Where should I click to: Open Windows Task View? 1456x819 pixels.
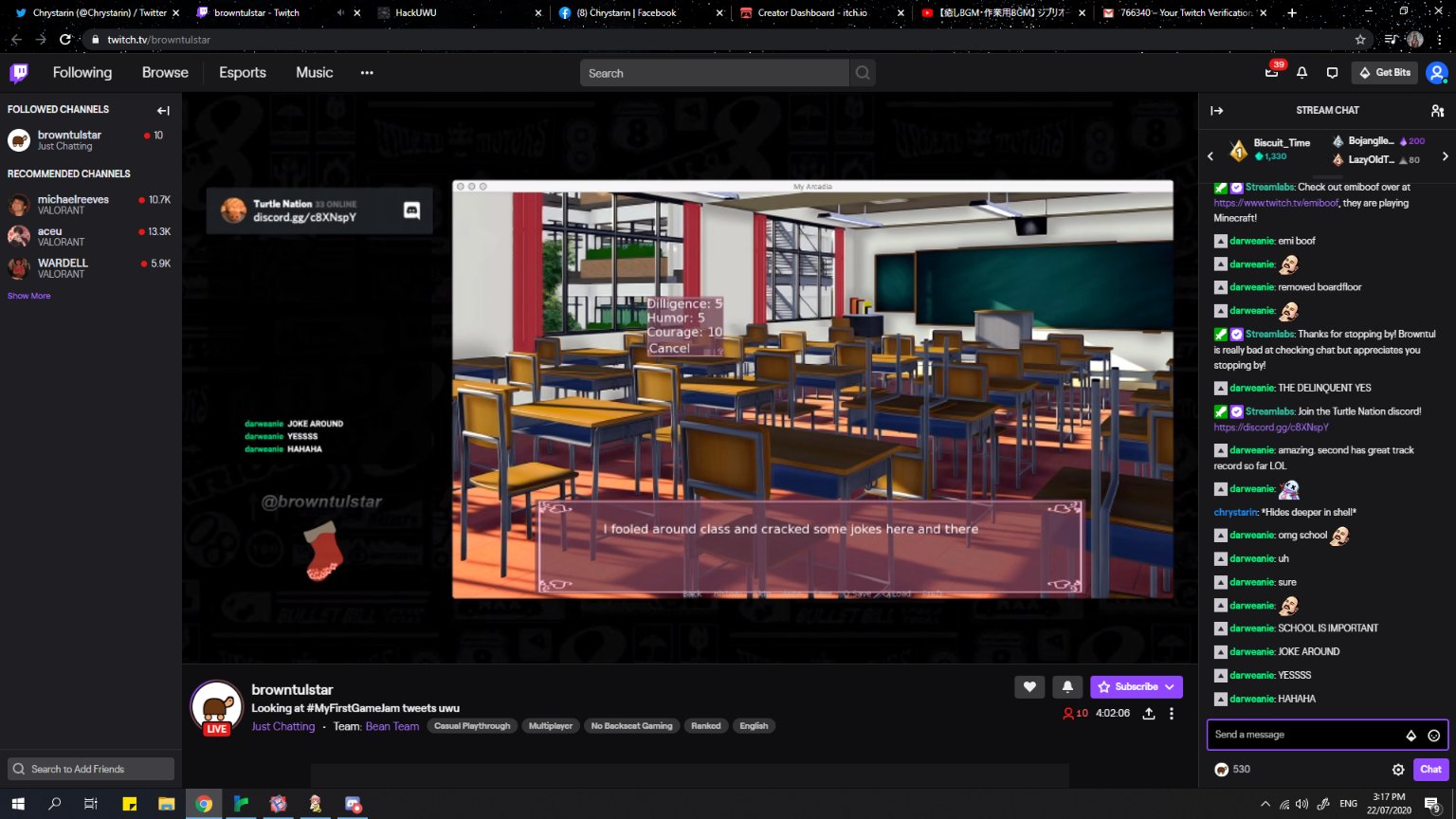click(91, 804)
